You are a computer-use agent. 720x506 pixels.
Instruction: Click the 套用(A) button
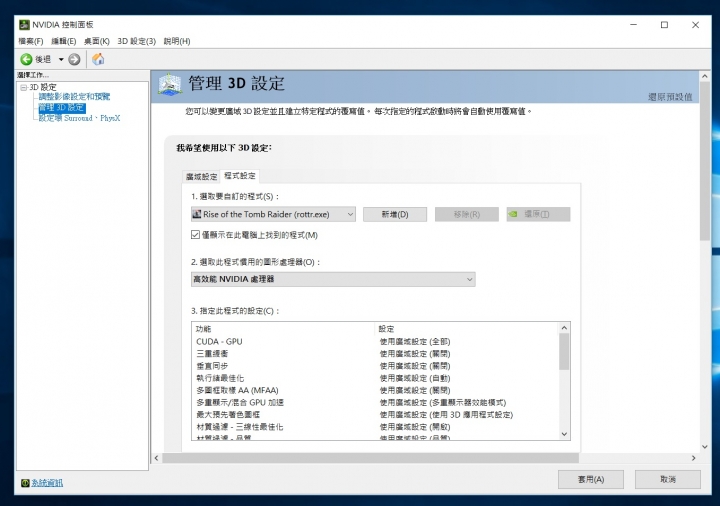[591, 479]
